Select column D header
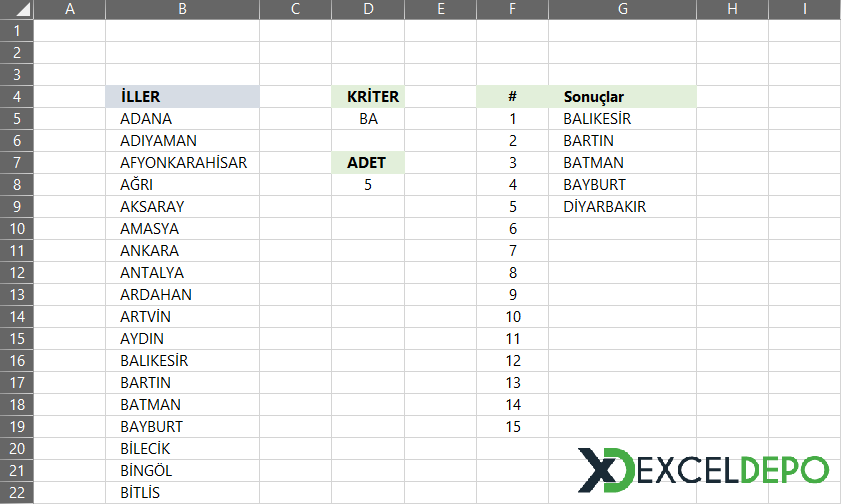 tap(368, 9)
